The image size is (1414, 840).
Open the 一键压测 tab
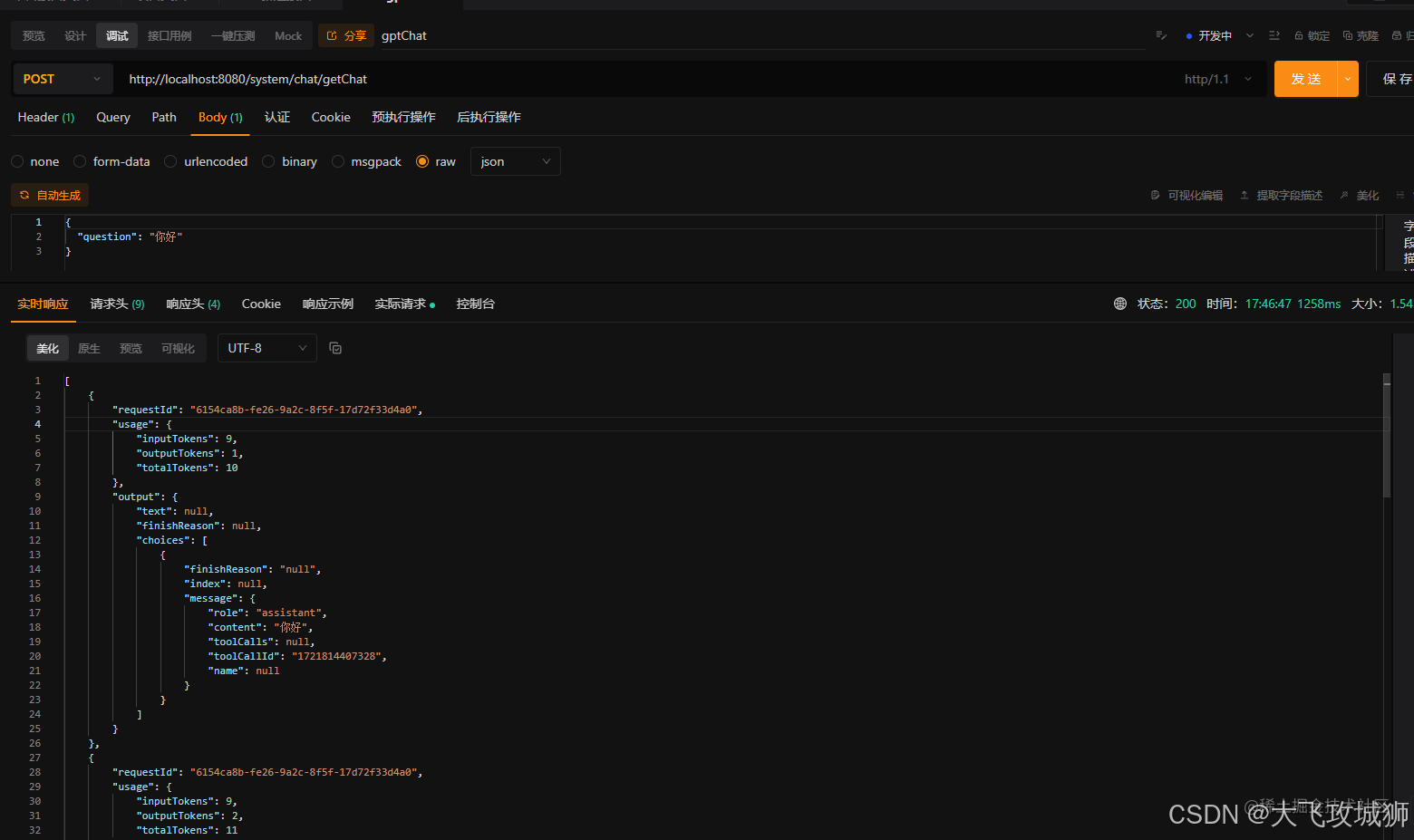pyautogui.click(x=233, y=35)
